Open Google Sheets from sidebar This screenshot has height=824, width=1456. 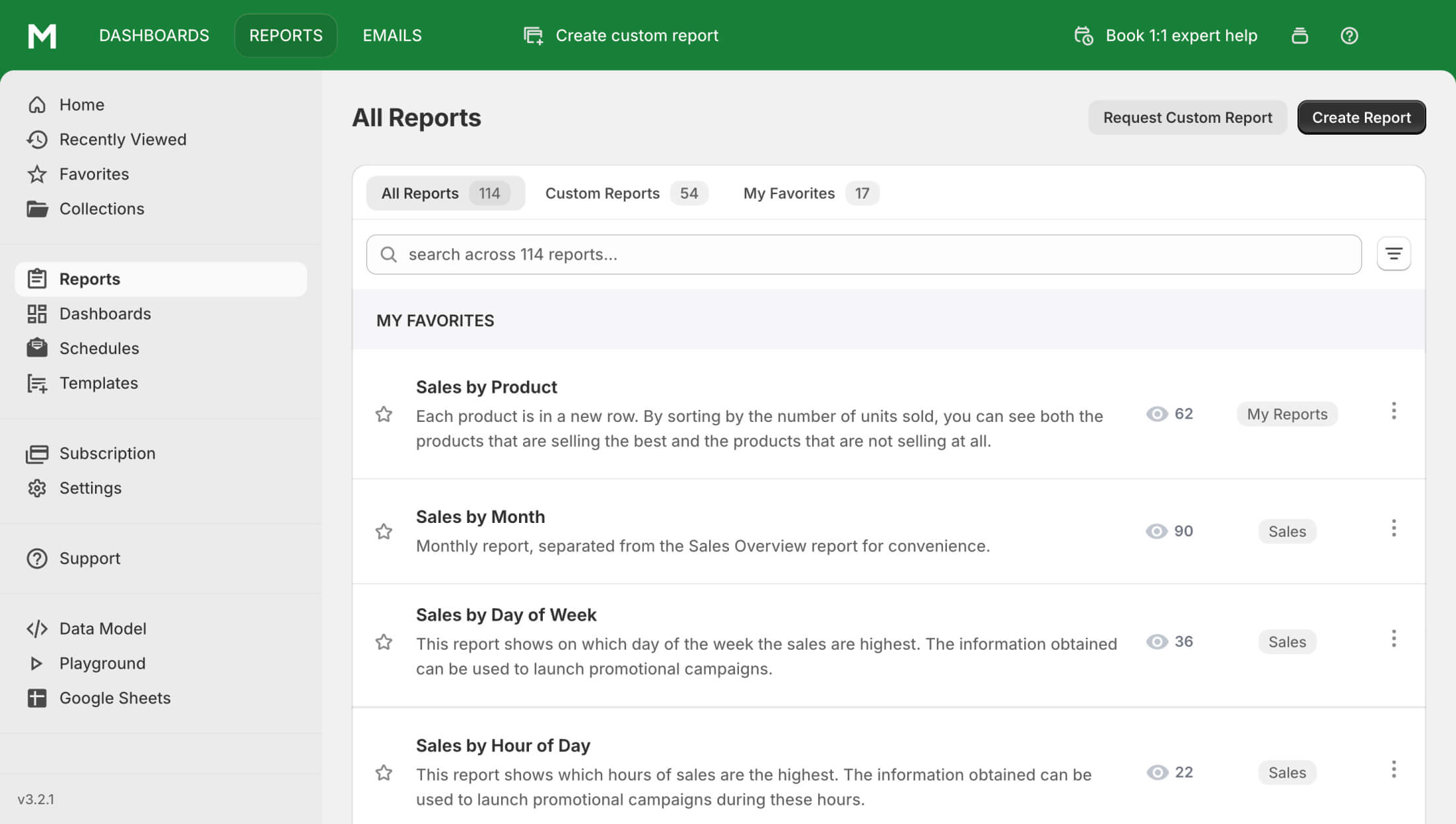pyautogui.click(x=114, y=698)
